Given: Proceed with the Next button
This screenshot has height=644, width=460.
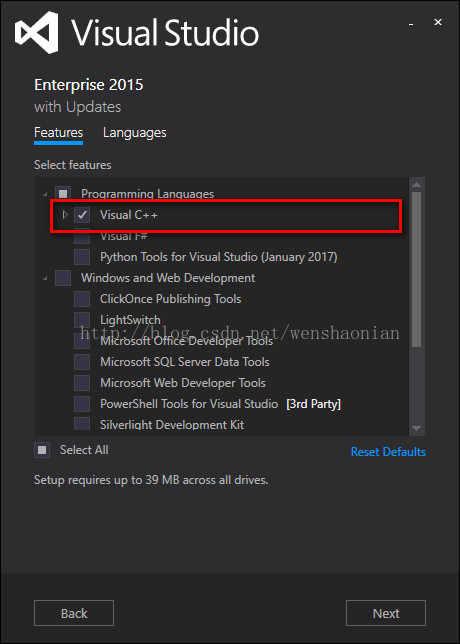Looking at the screenshot, I should (x=386, y=613).
